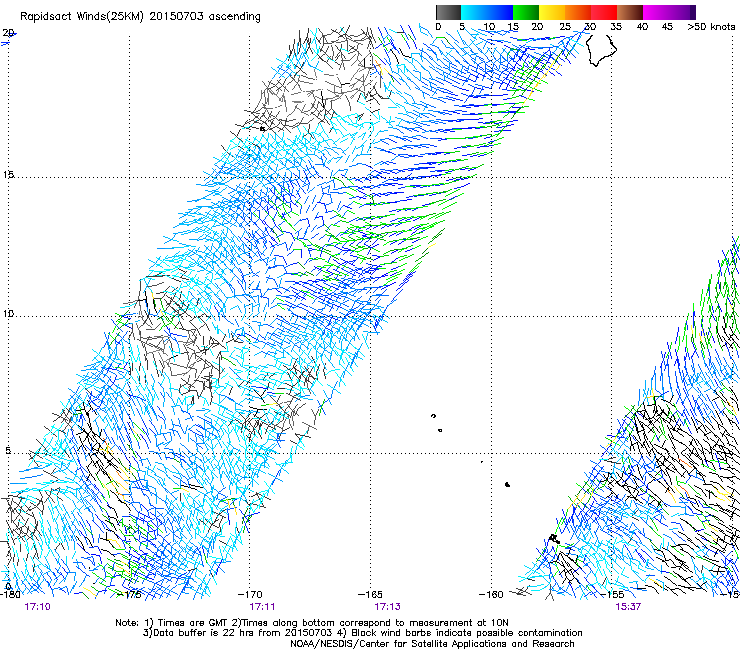Click the NOAA/NESDIS credit line

[432, 644]
